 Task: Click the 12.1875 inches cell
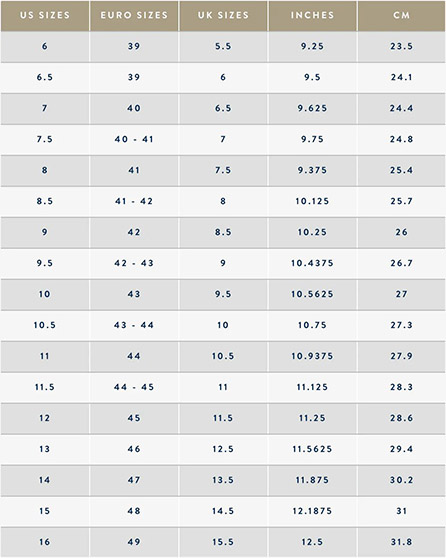click(313, 511)
